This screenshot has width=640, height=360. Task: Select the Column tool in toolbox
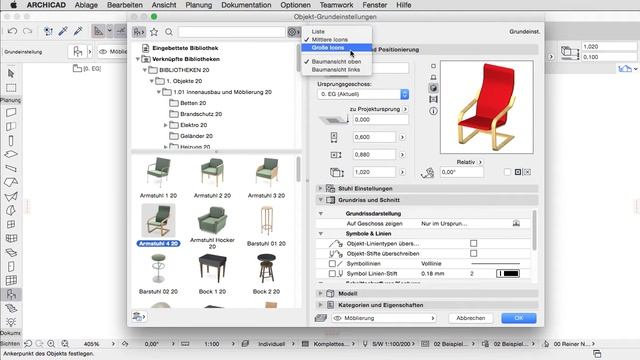[x=11, y=141]
